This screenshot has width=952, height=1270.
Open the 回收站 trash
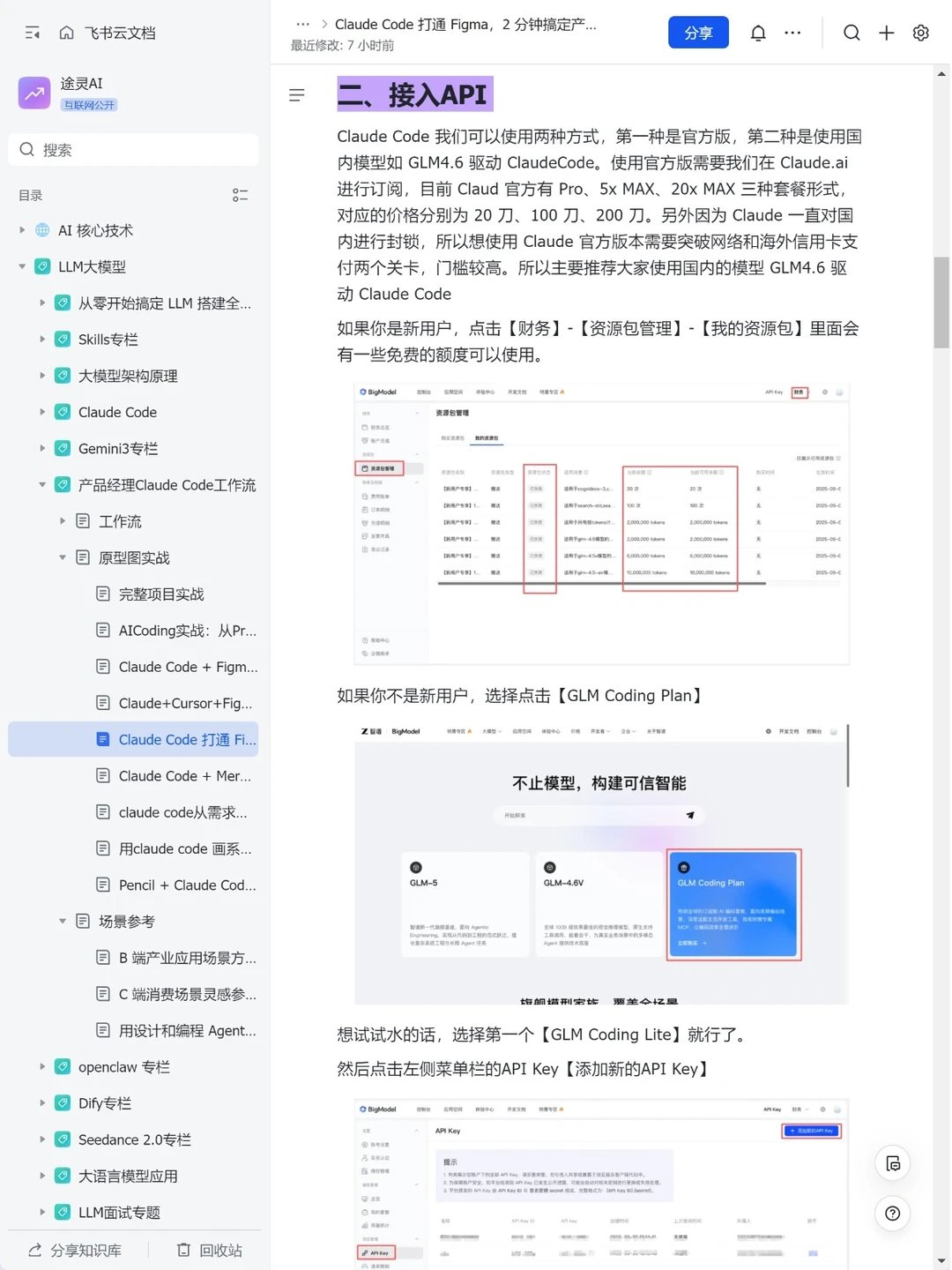210,1251
